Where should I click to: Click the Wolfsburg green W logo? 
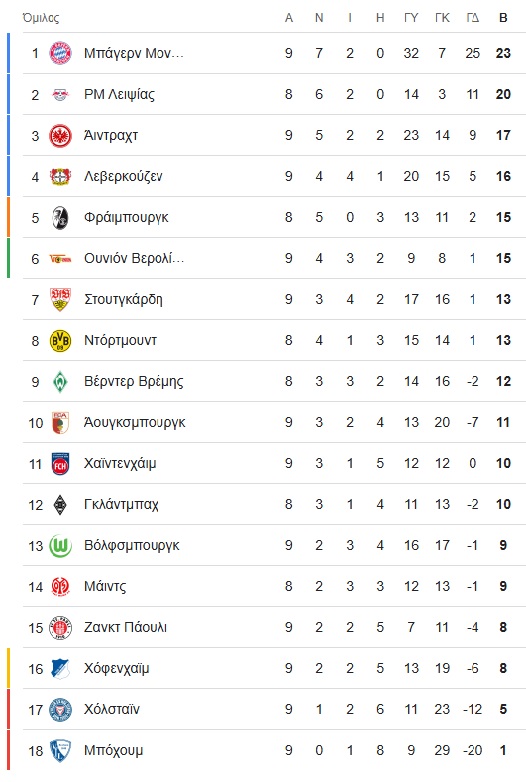coord(60,546)
